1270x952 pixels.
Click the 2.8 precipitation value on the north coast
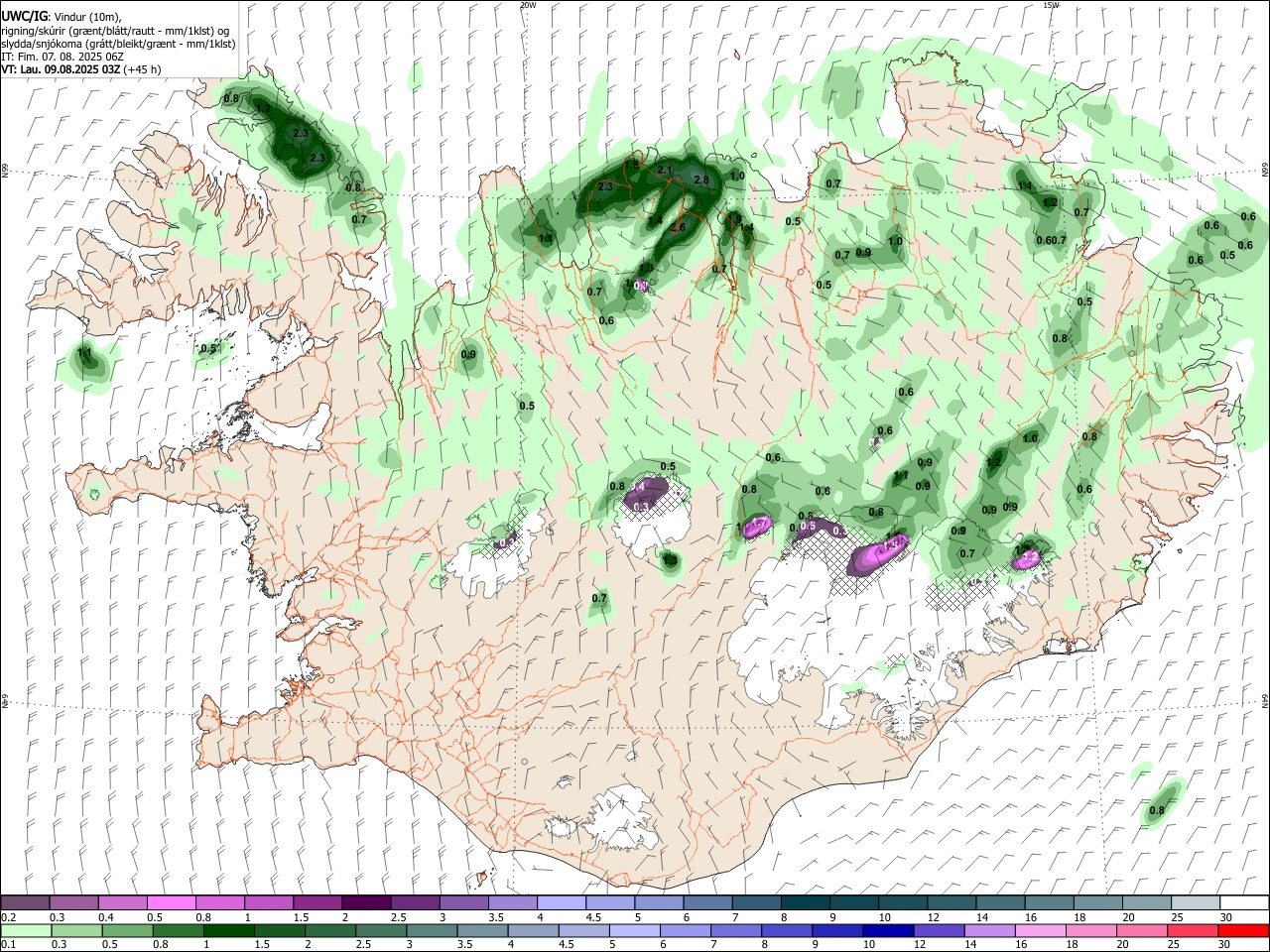click(701, 179)
